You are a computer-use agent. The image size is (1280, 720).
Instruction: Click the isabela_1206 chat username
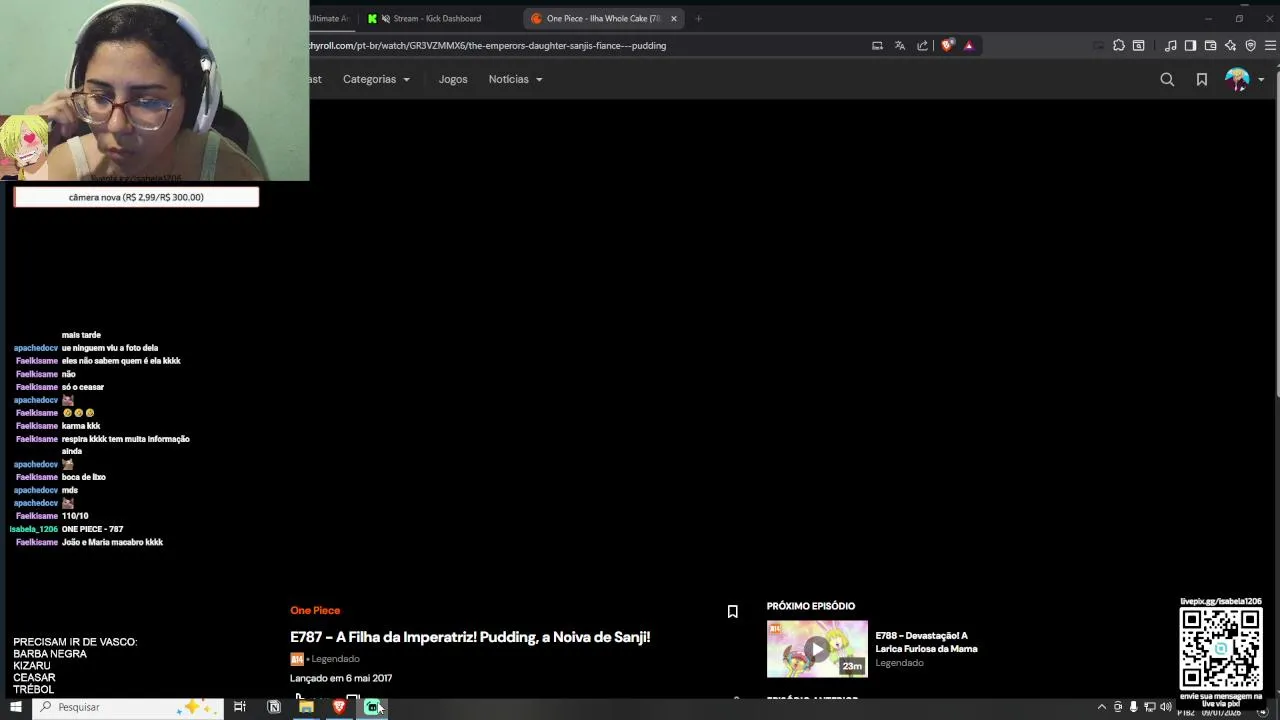point(34,529)
